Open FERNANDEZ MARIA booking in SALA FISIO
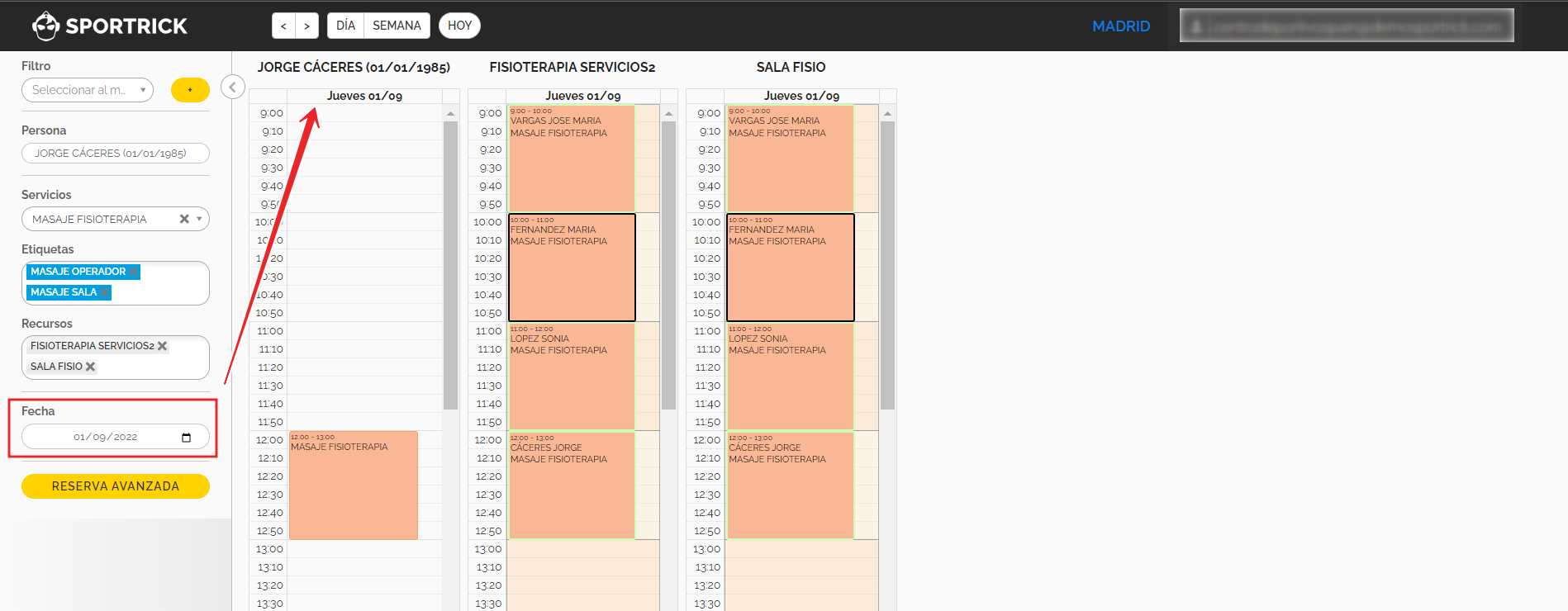Viewport: 1568px width, 611px height. (791, 268)
